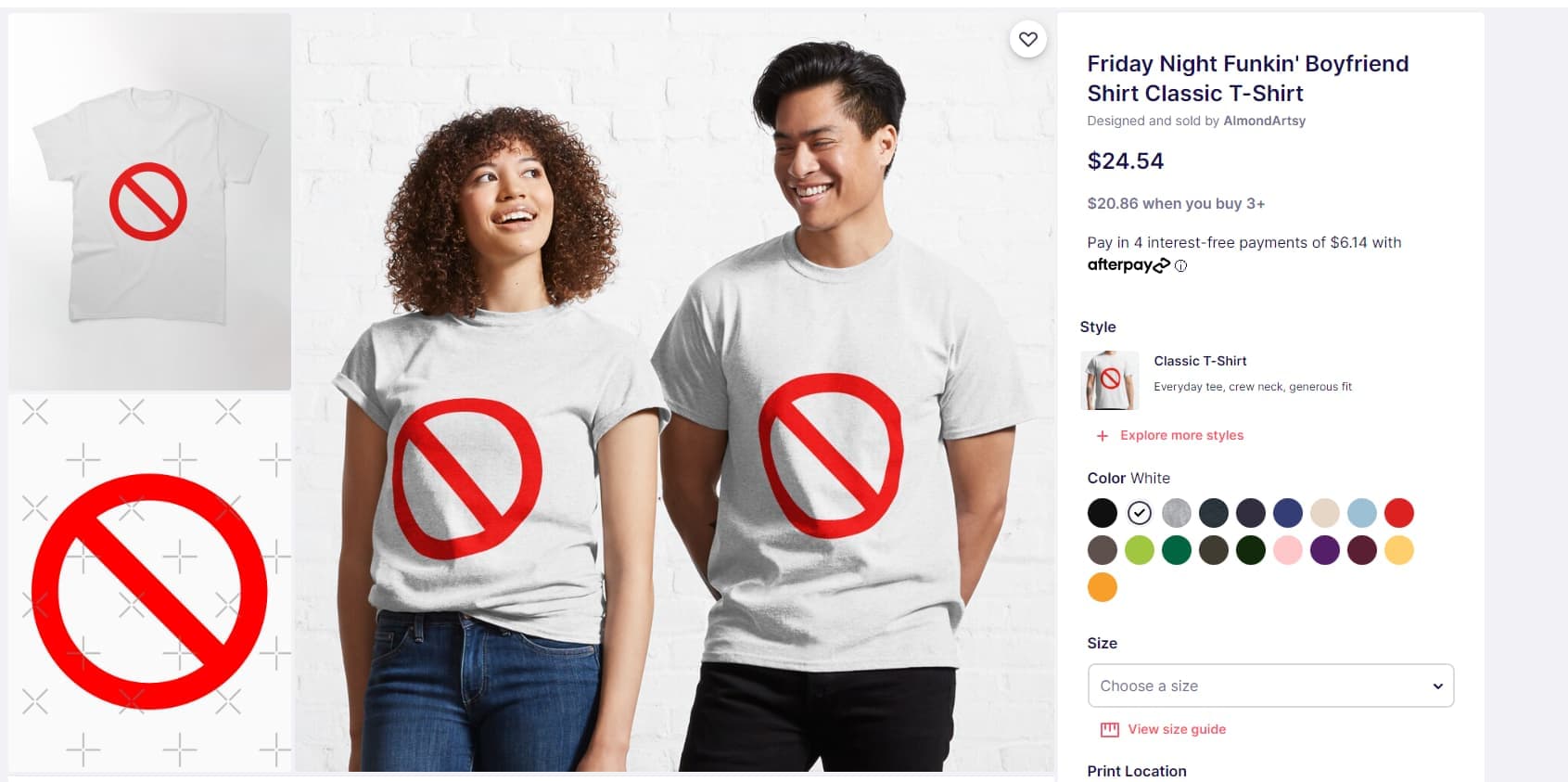
Task: Click the plus icon beside Explore more styles
Action: 1103,436
